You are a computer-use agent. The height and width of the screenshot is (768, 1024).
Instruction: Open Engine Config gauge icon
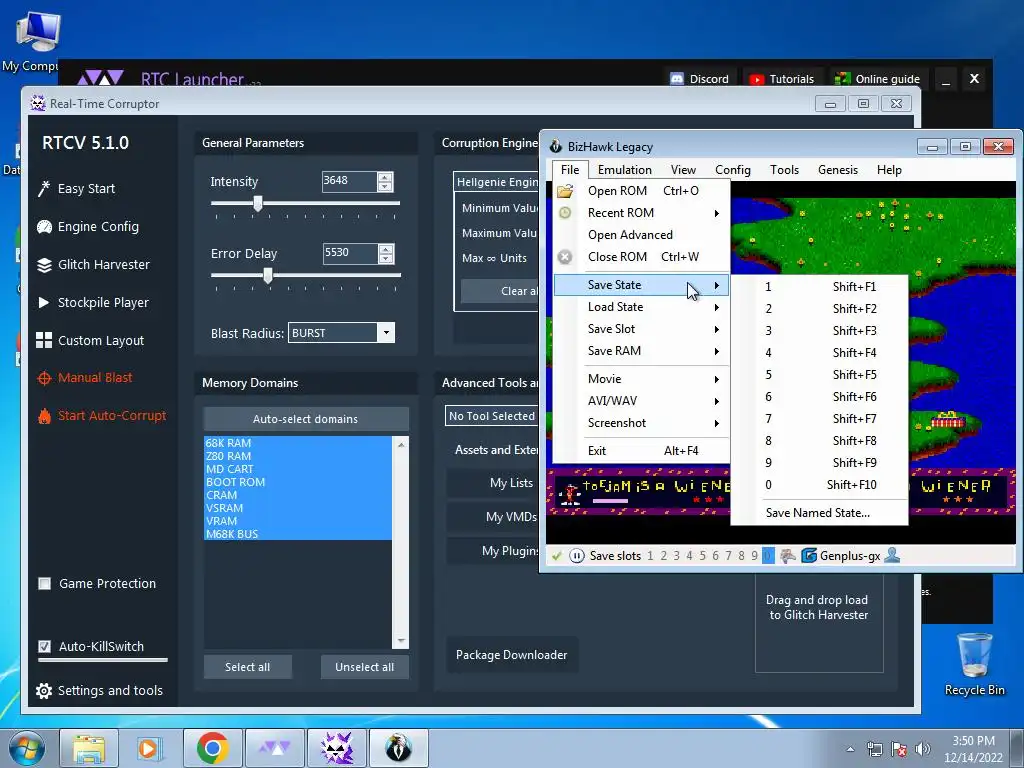click(44, 227)
